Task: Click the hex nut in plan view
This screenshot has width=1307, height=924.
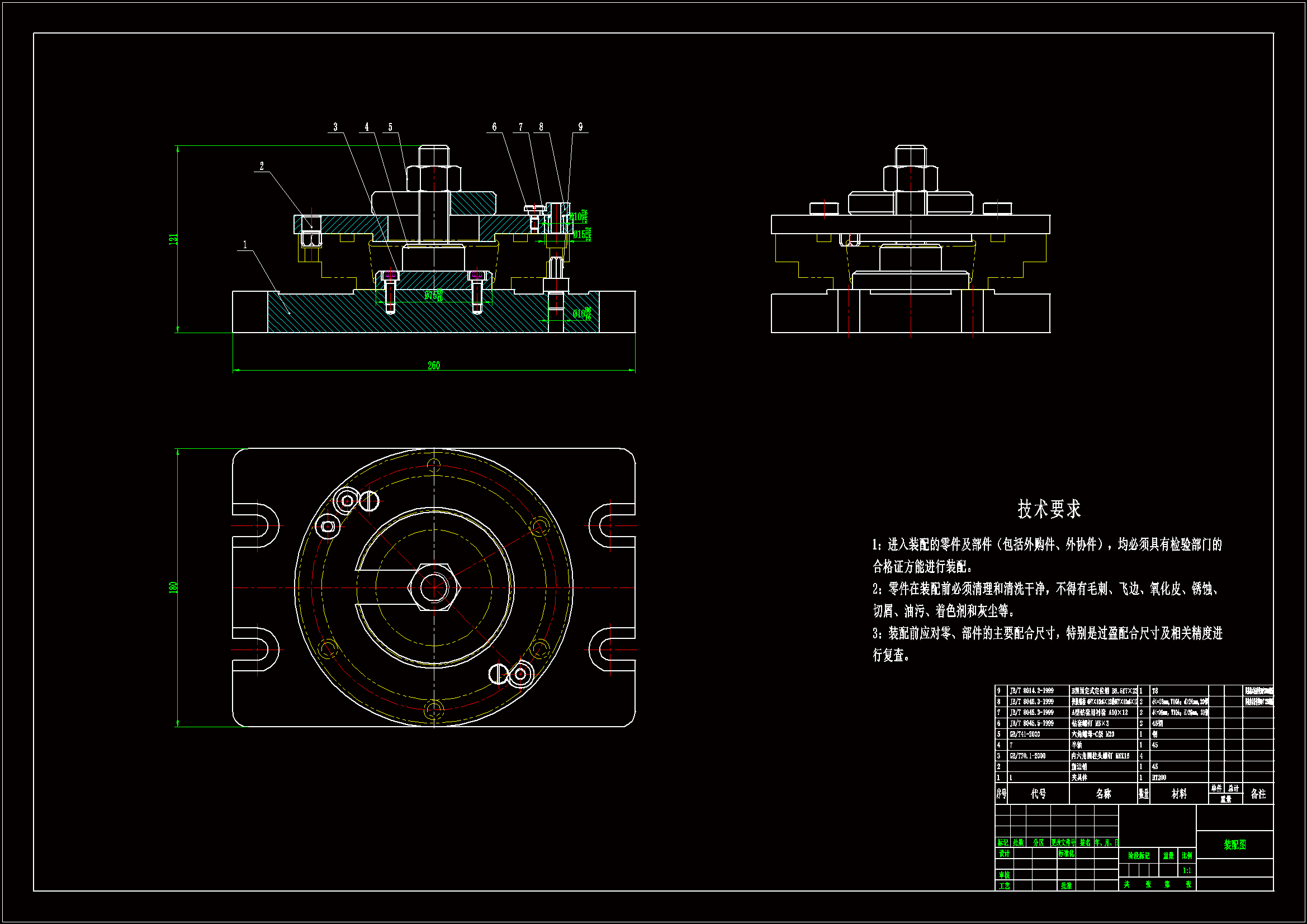Action: tap(434, 587)
